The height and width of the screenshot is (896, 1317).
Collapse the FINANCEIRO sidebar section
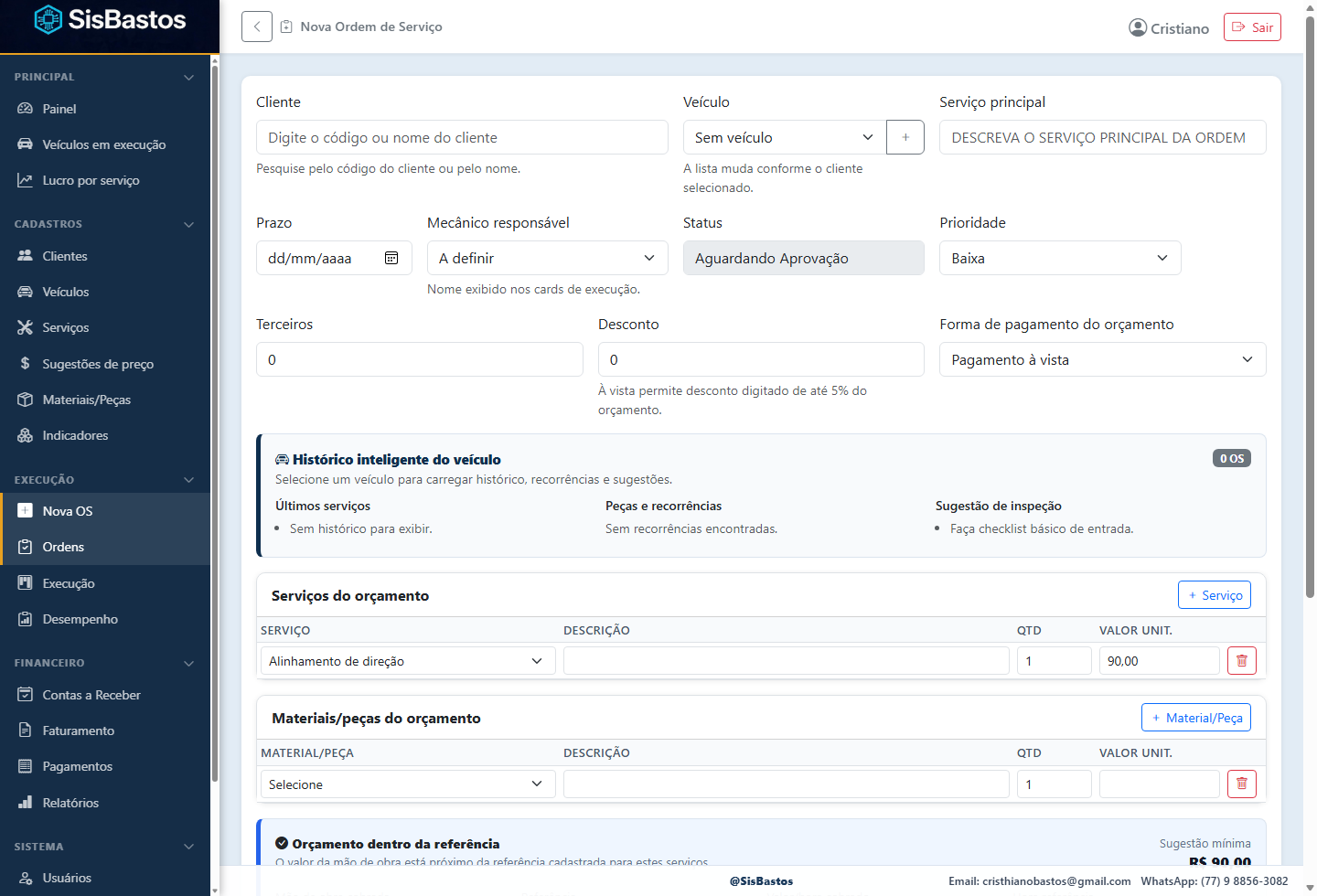[x=189, y=663]
